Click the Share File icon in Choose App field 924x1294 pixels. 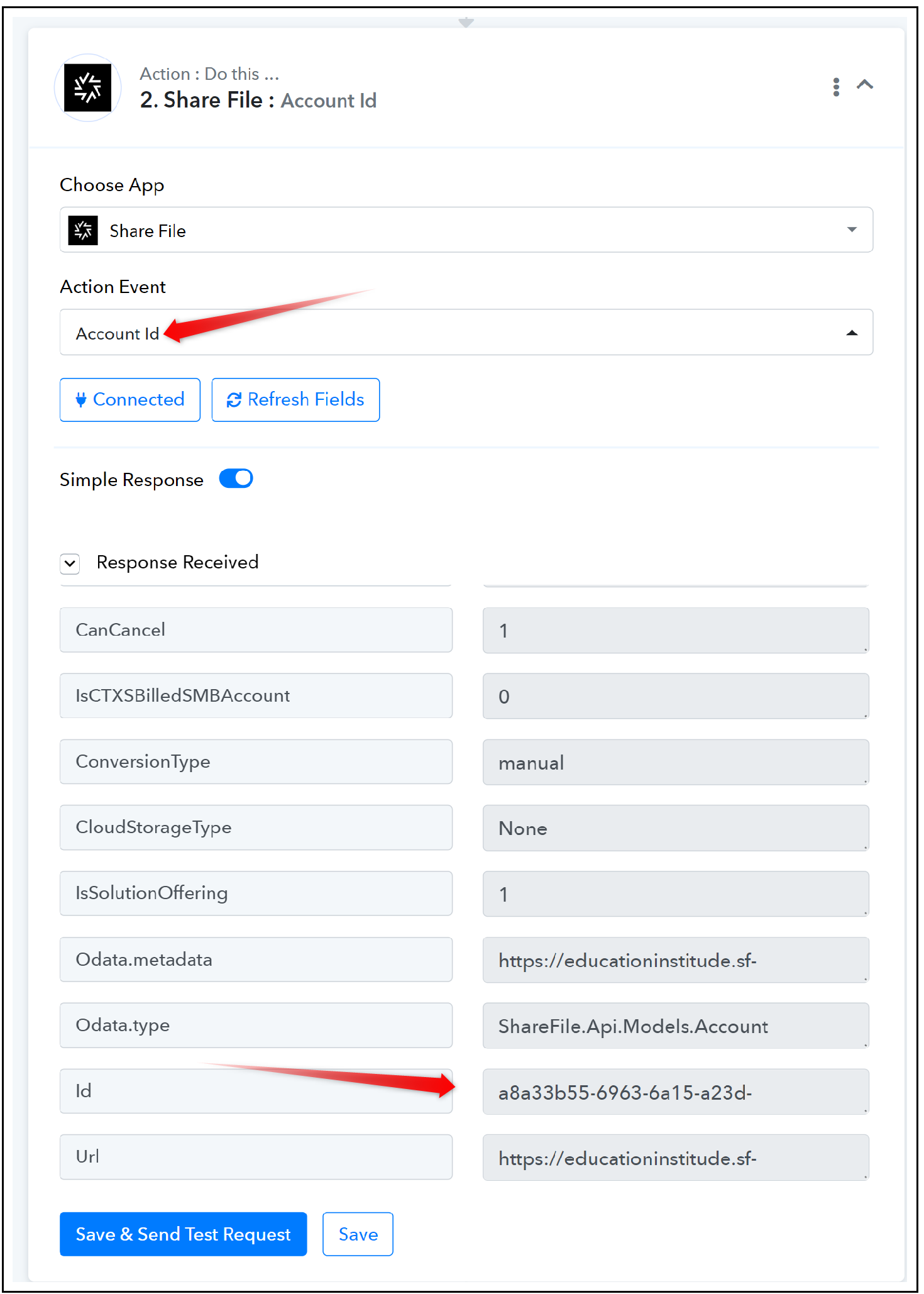83,231
